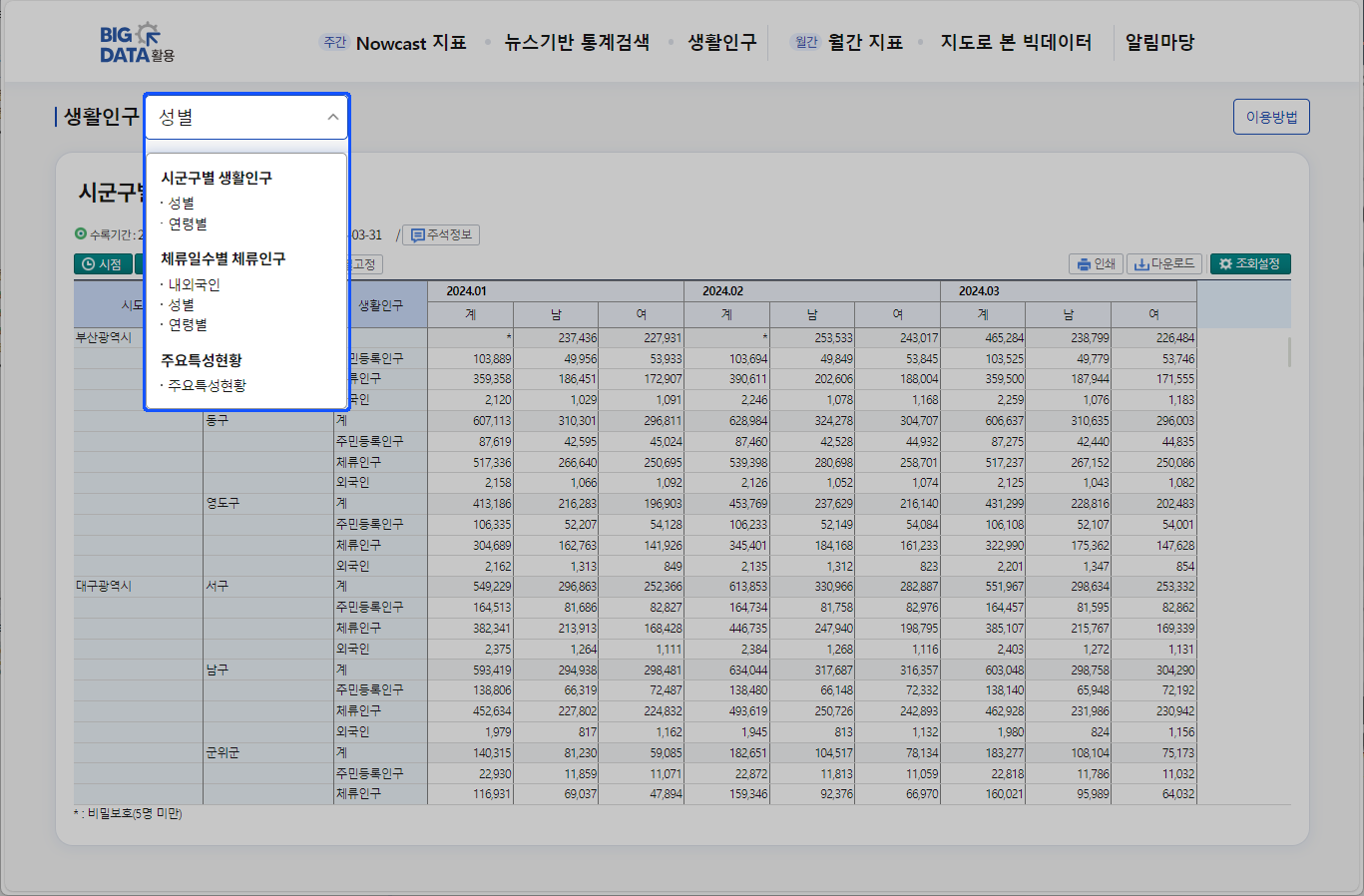Open the 월간 지표 menu
Image resolution: width=1364 pixels, height=896 pixels.
[864, 43]
